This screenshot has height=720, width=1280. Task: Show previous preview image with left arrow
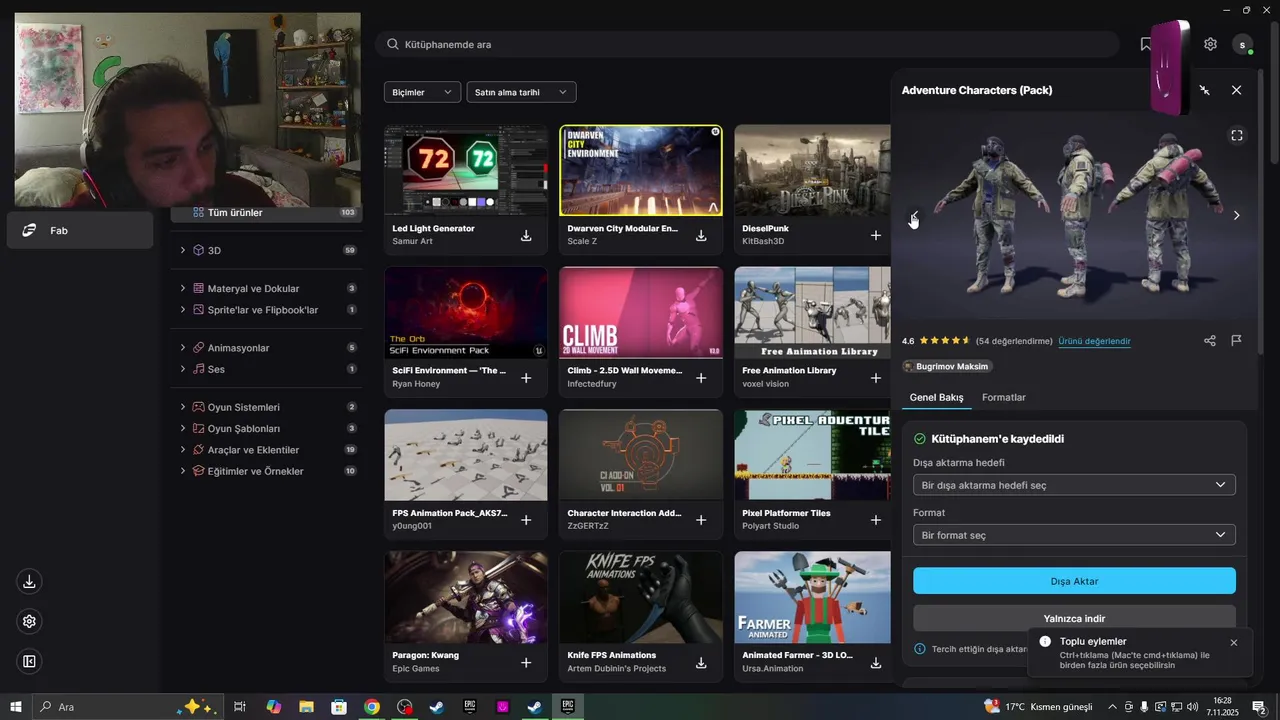[x=914, y=215]
